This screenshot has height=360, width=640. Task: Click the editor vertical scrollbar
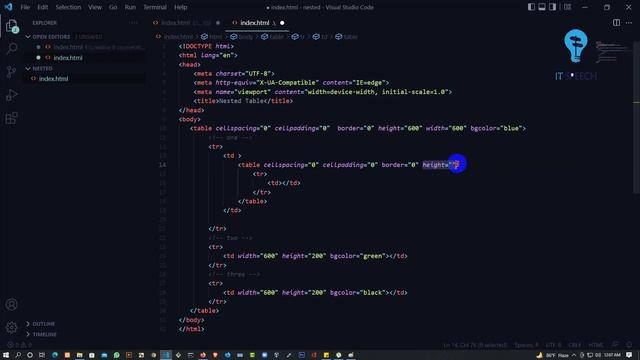[637, 118]
